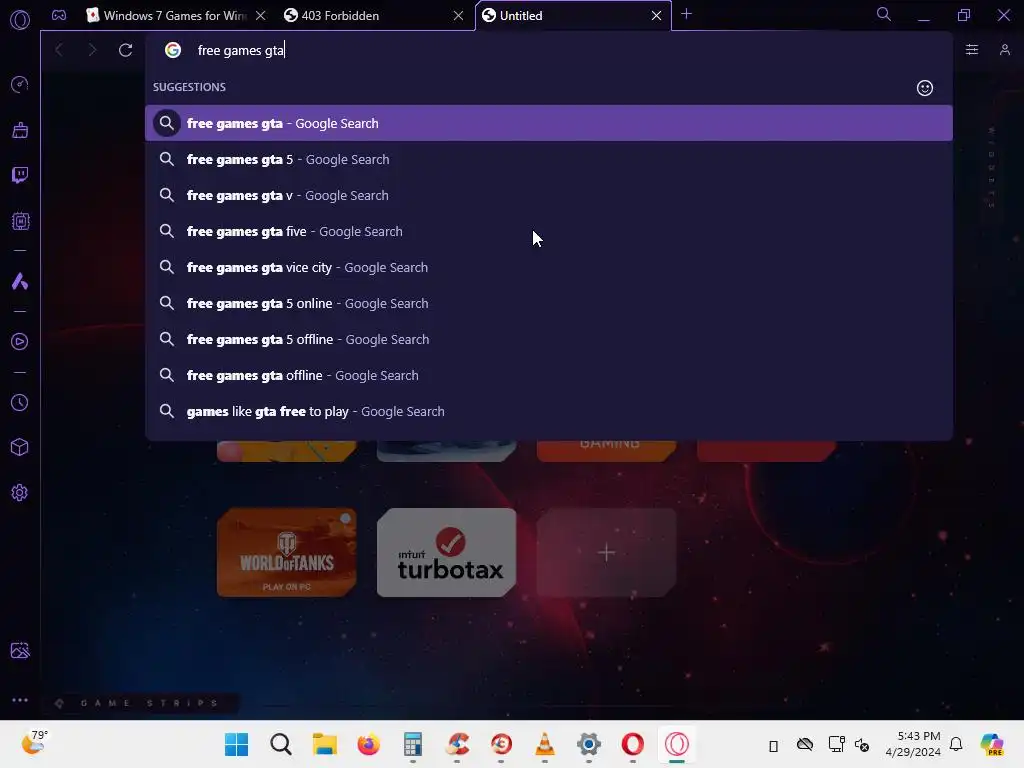Close the Untitled tab

coord(656,16)
